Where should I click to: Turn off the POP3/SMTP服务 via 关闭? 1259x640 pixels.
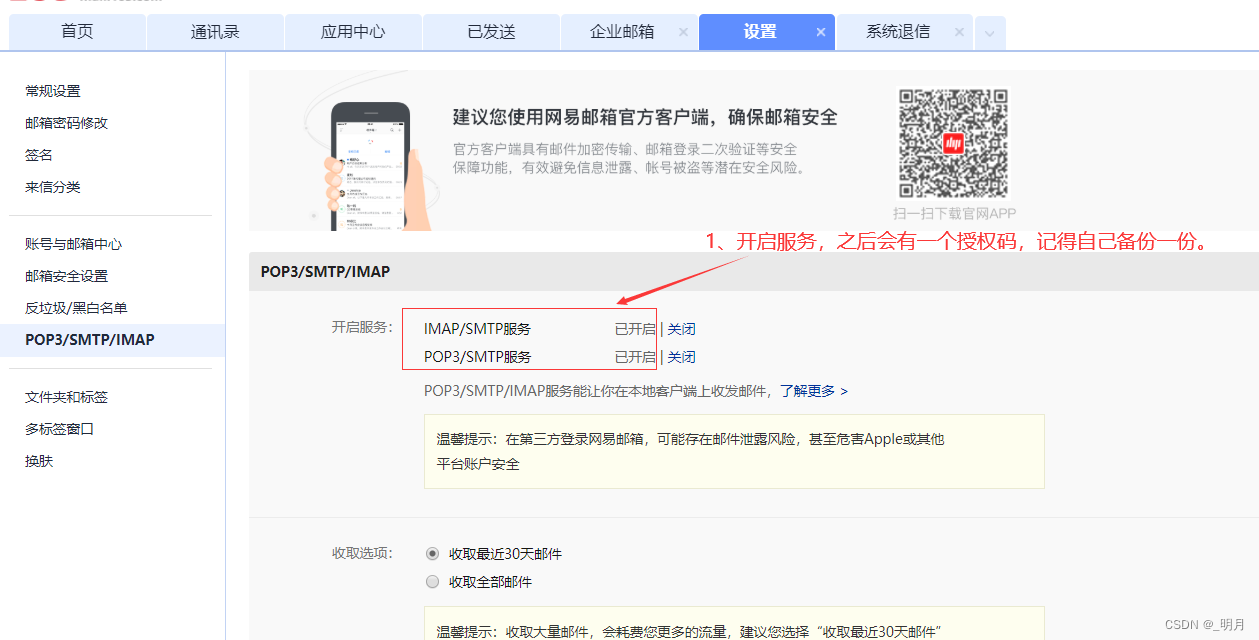pos(681,357)
